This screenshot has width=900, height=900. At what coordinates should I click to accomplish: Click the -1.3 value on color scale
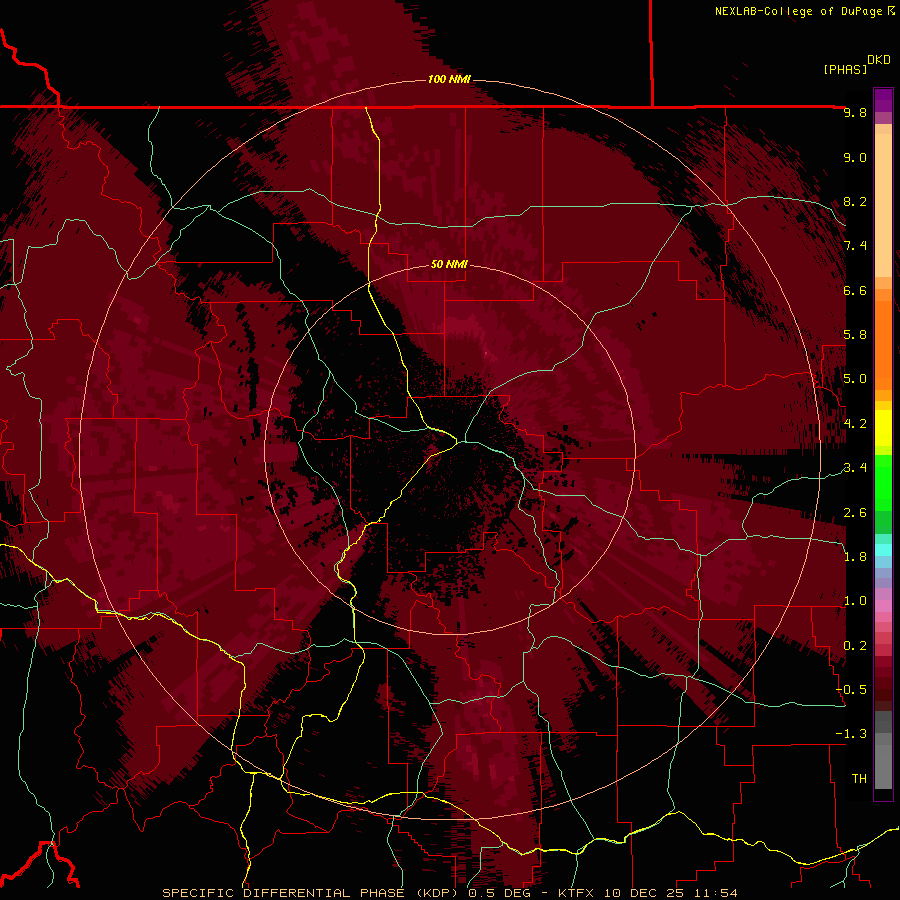pos(851,734)
